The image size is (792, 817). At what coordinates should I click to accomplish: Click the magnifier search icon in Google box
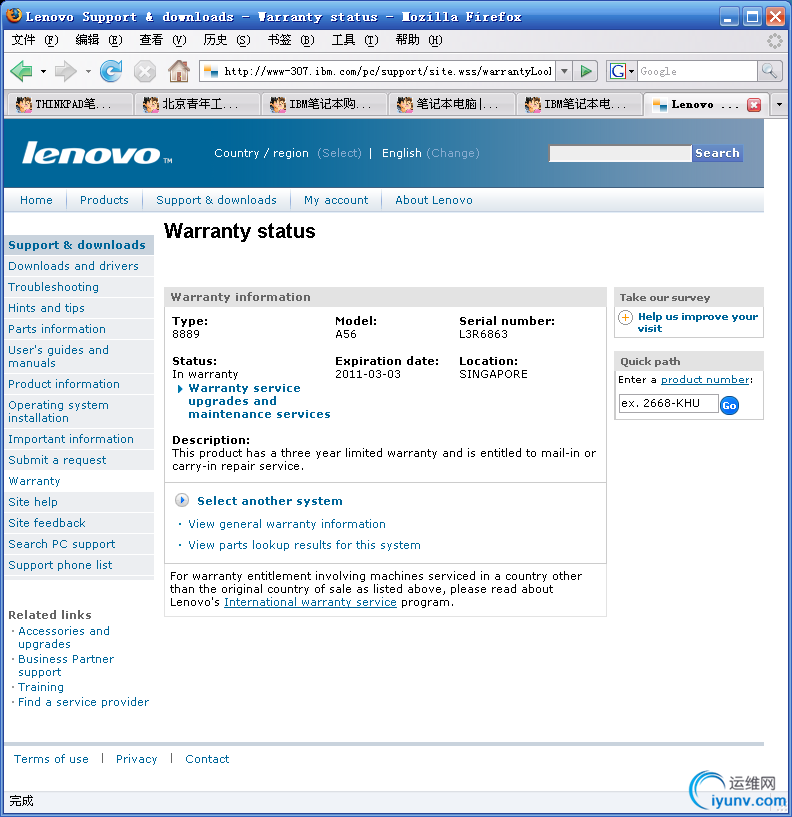(769, 71)
